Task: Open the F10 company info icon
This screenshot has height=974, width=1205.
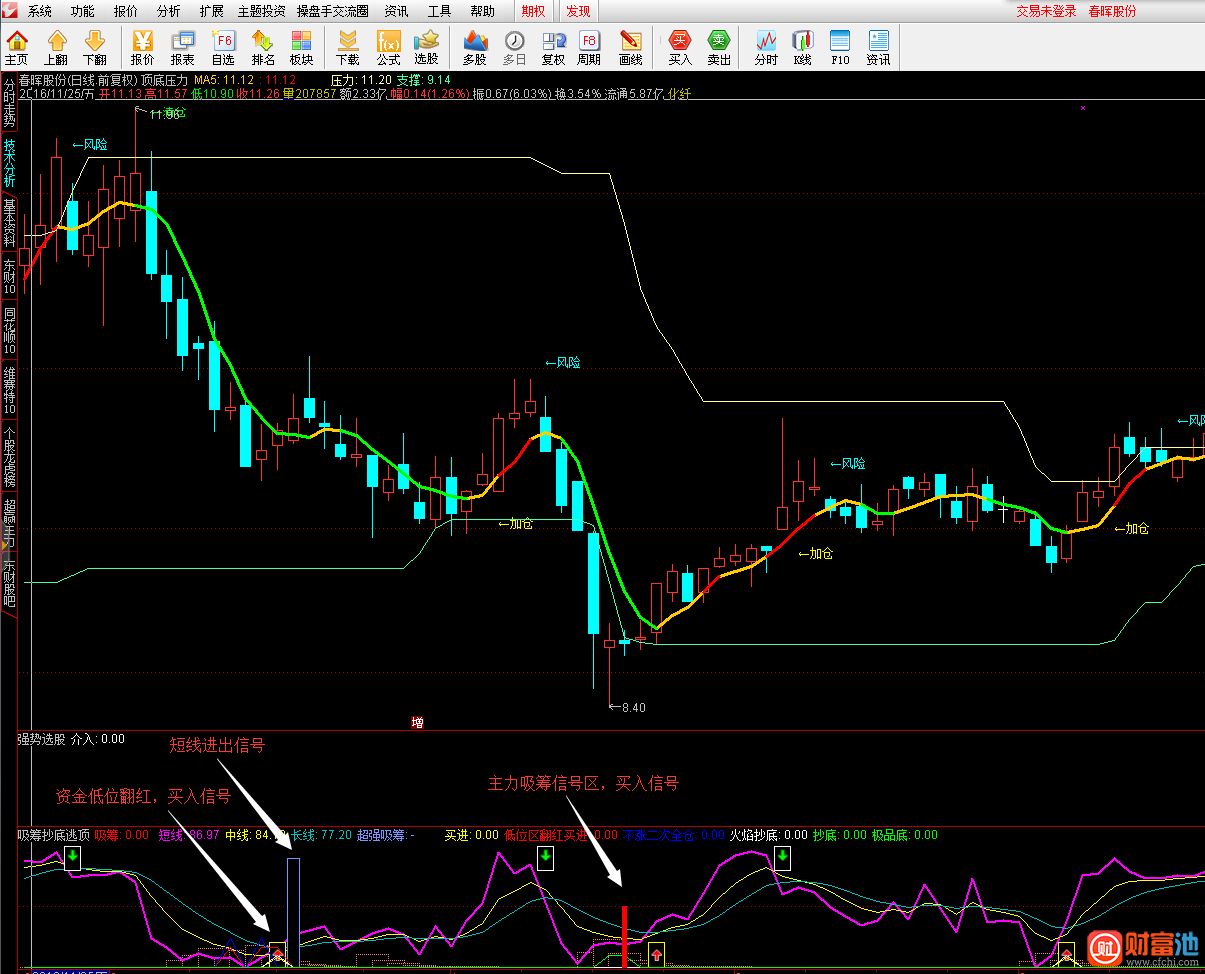Action: click(840, 47)
